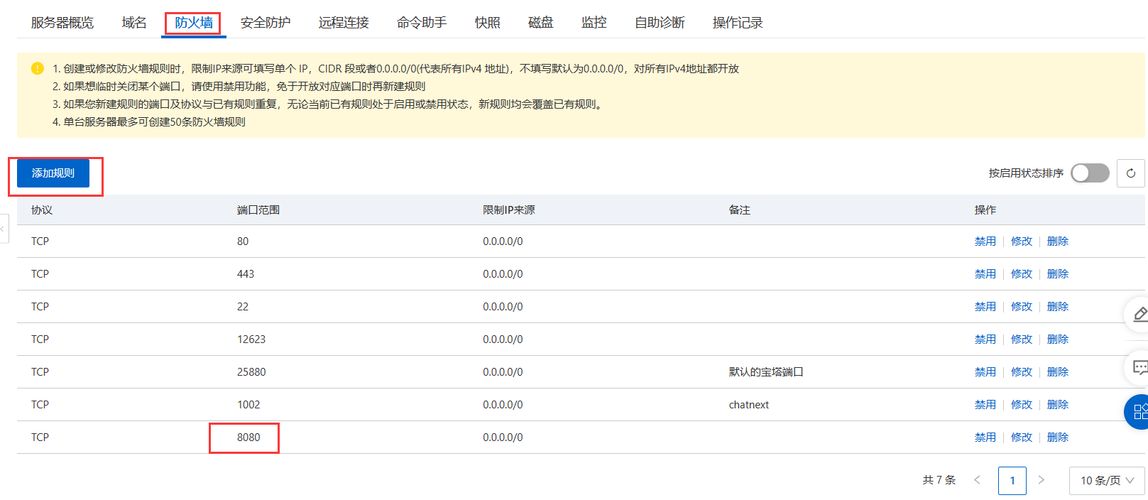Switch to the 服务器概览 tab

click(x=62, y=22)
